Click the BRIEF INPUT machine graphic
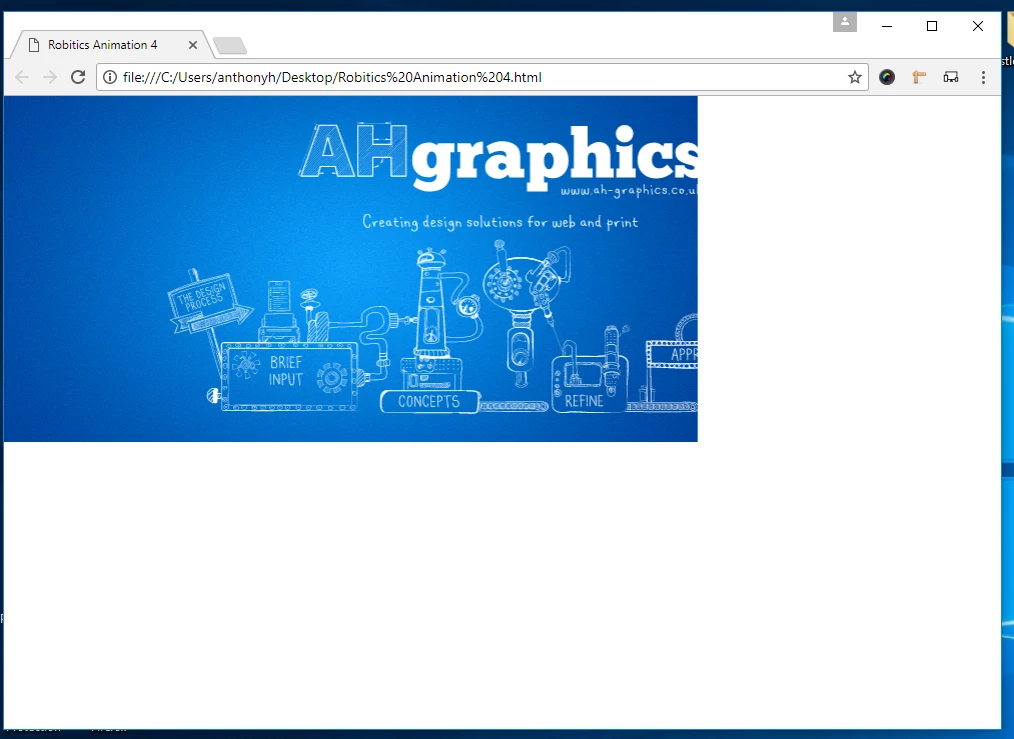 pyautogui.click(x=288, y=376)
